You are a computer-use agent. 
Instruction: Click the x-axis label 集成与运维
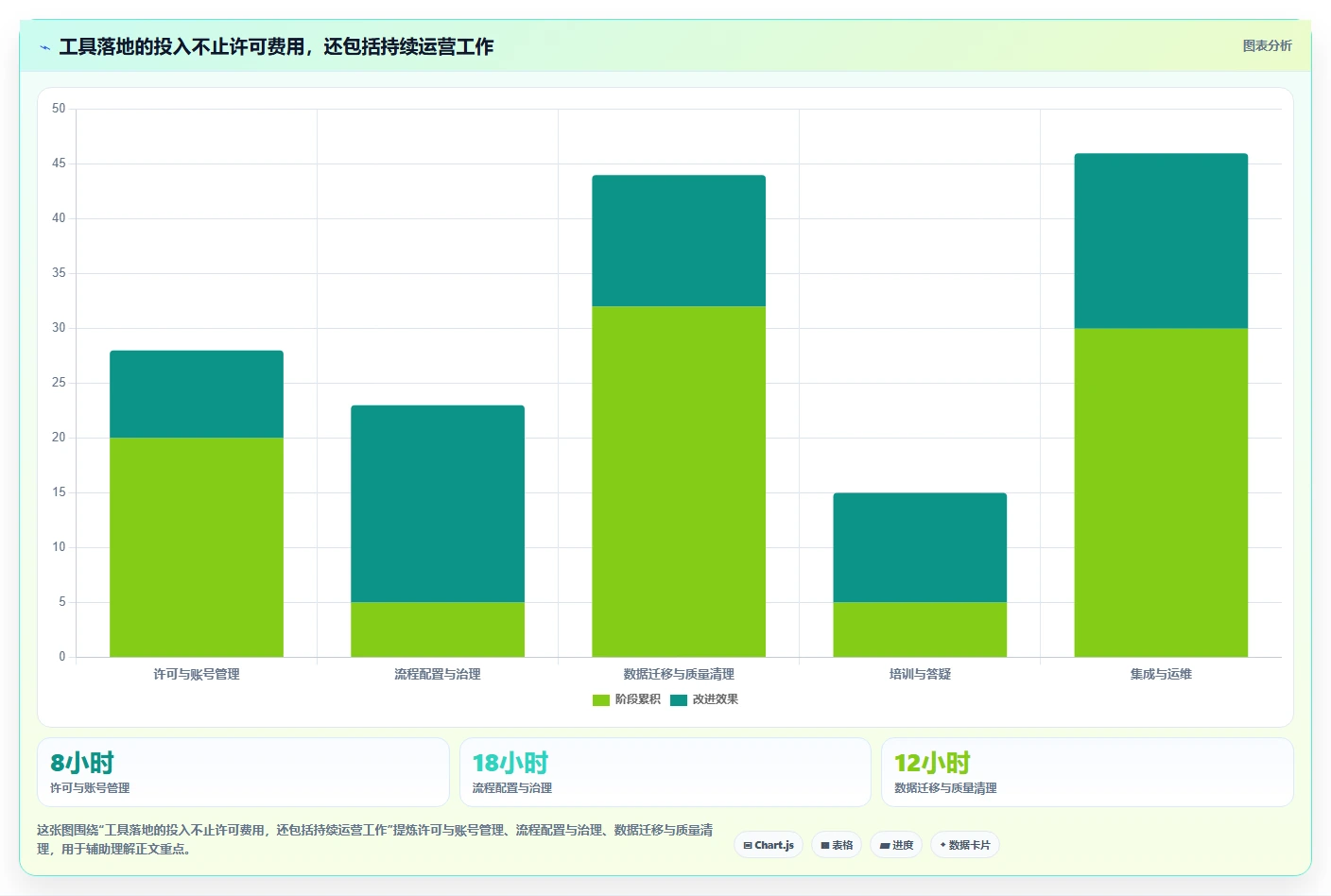(x=1161, y=674)
